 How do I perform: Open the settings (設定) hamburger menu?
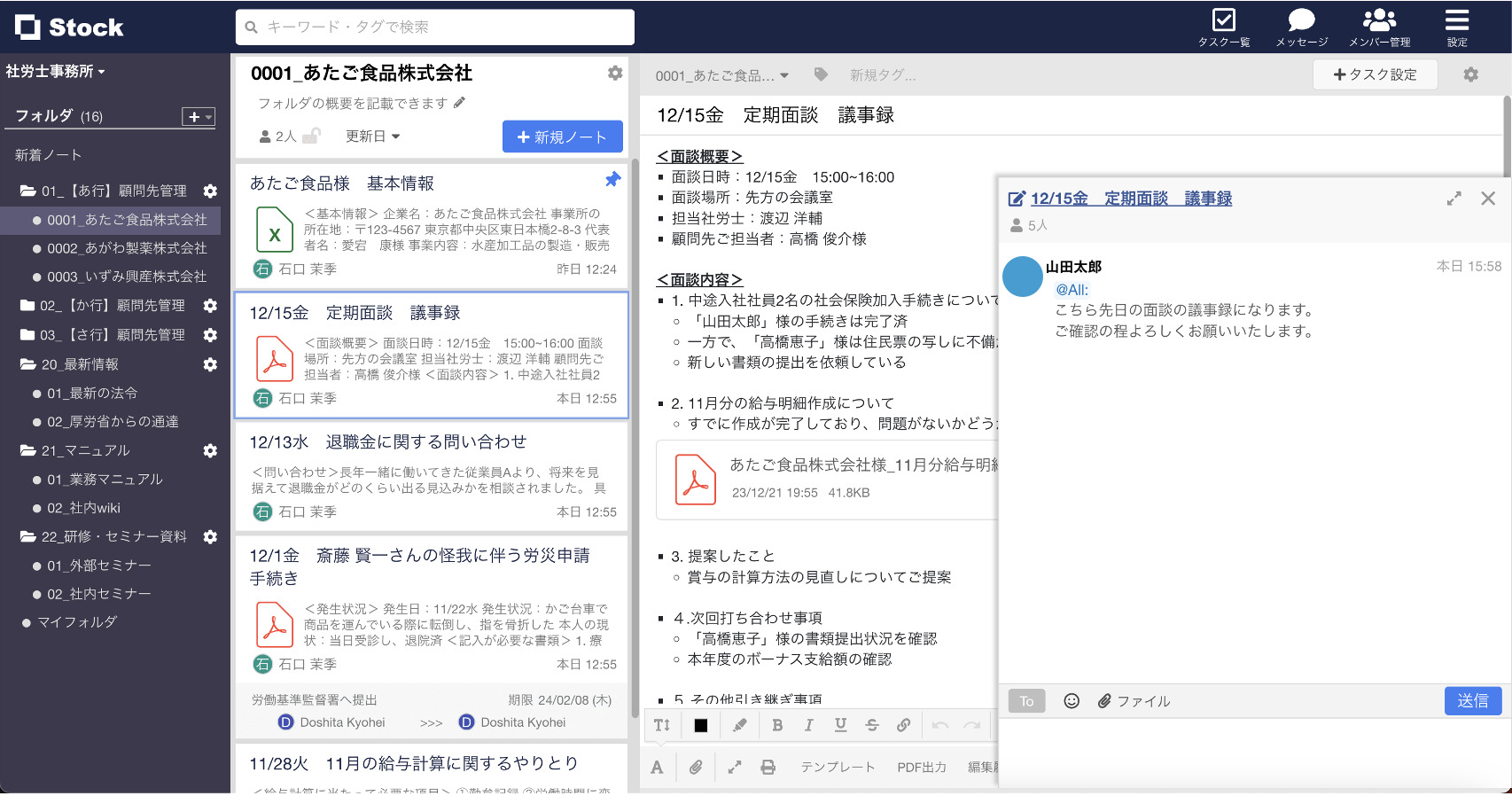point(1457,27)
